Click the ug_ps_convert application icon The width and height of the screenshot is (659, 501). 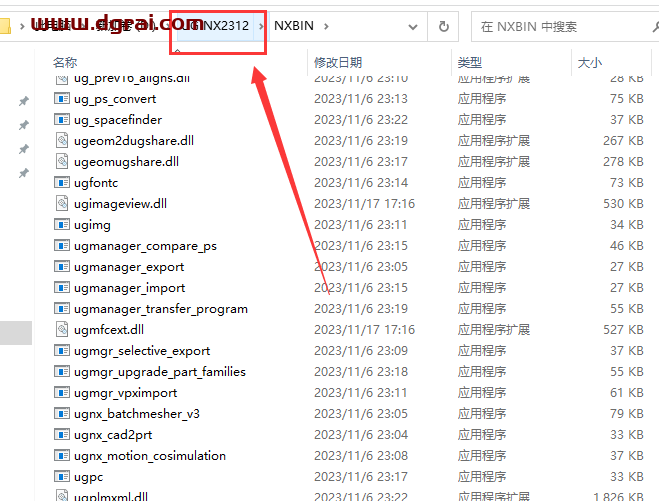(x=62, y=99)
